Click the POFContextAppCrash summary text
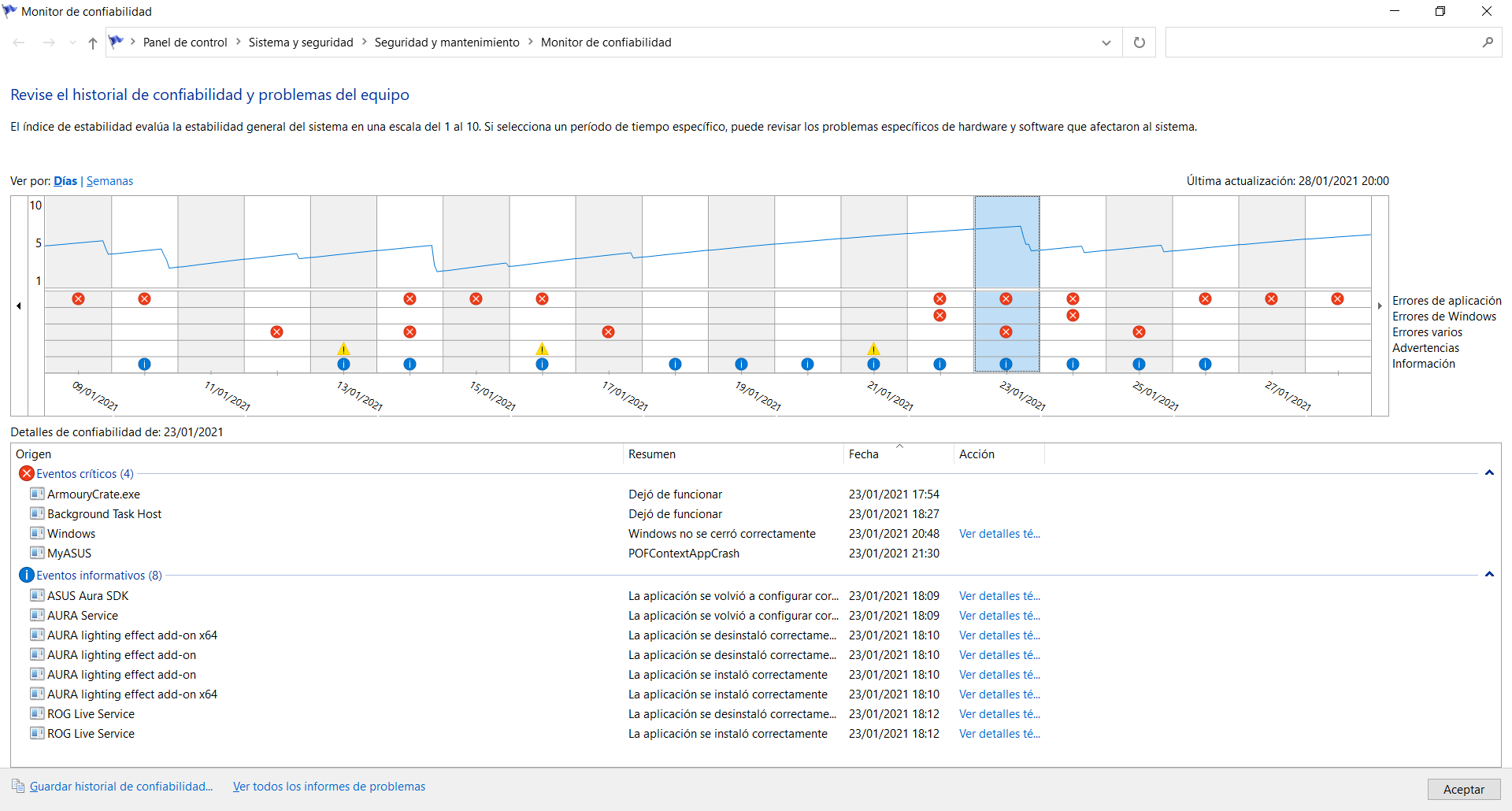Screen dimensions: 1512x811 pyautogui.click(x=684, y=554)
